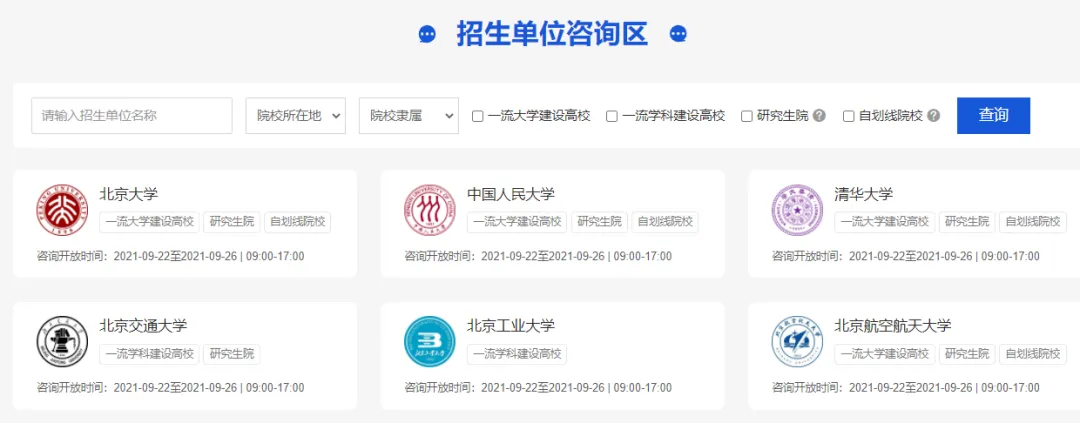The image size is (1080, 423).
Task: Click 研究生院 tag on 中国人民大学 card
Action: pos(600,222)
